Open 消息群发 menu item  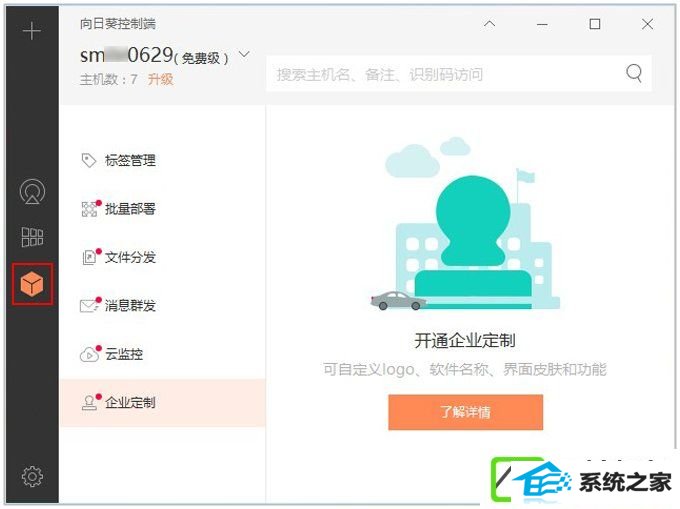[x=162, y=306]
